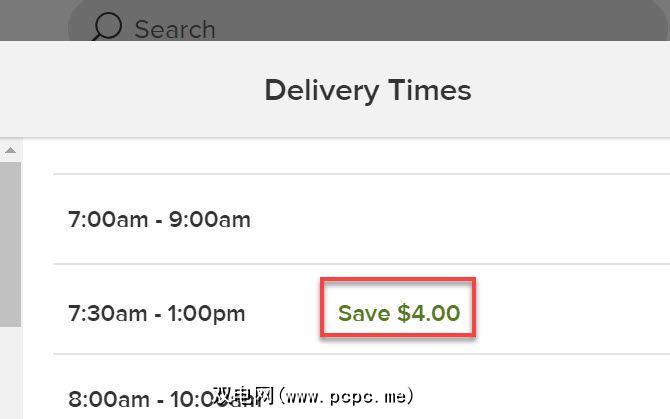This screenshot has width=670, height=419.
Task: Choose the 7:30am - 1:00pm delivery window
Action: click(x=156, y=313)
